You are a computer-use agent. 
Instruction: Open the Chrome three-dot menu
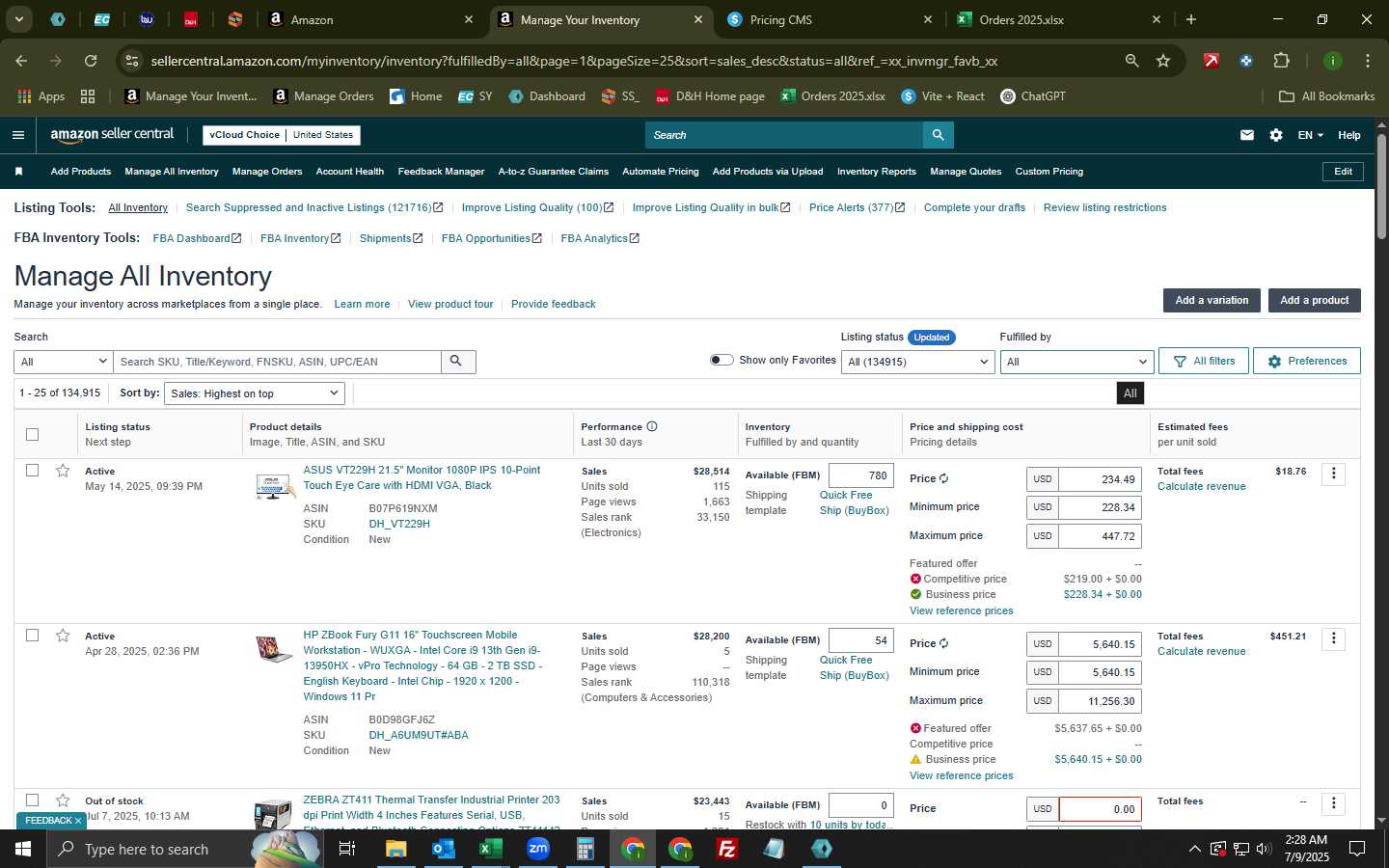pyautogui.click(x=1367, y=61)
